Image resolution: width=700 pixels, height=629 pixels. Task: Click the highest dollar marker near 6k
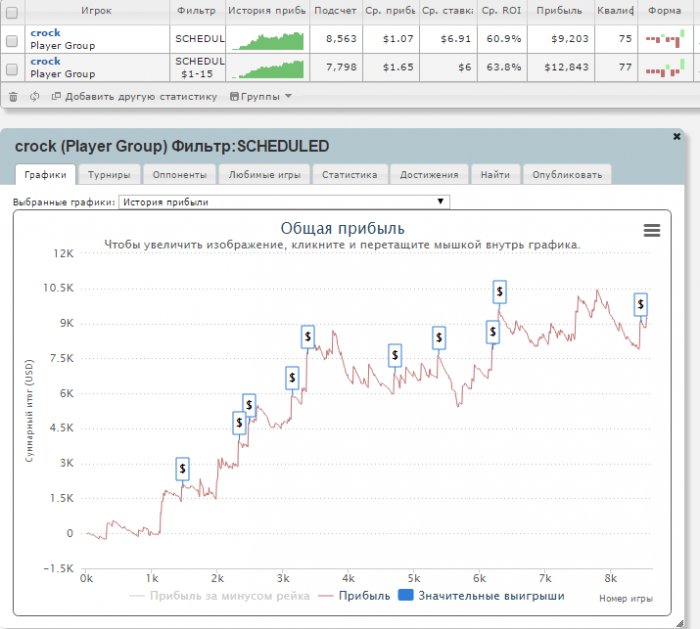pyautogui.click(x=500, y=292)
